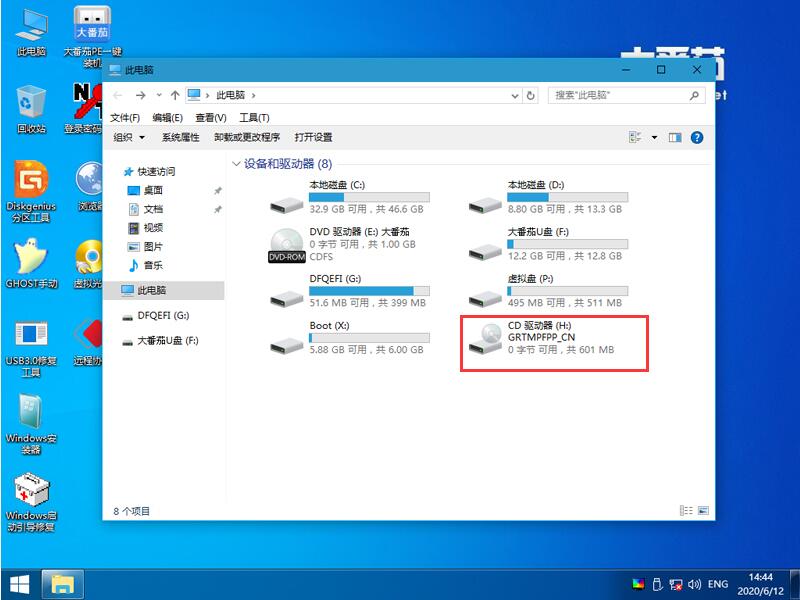Open Diskgenius 分区工具 from the desktop
The width and height of the screenshot is (800, 600).
29,180
